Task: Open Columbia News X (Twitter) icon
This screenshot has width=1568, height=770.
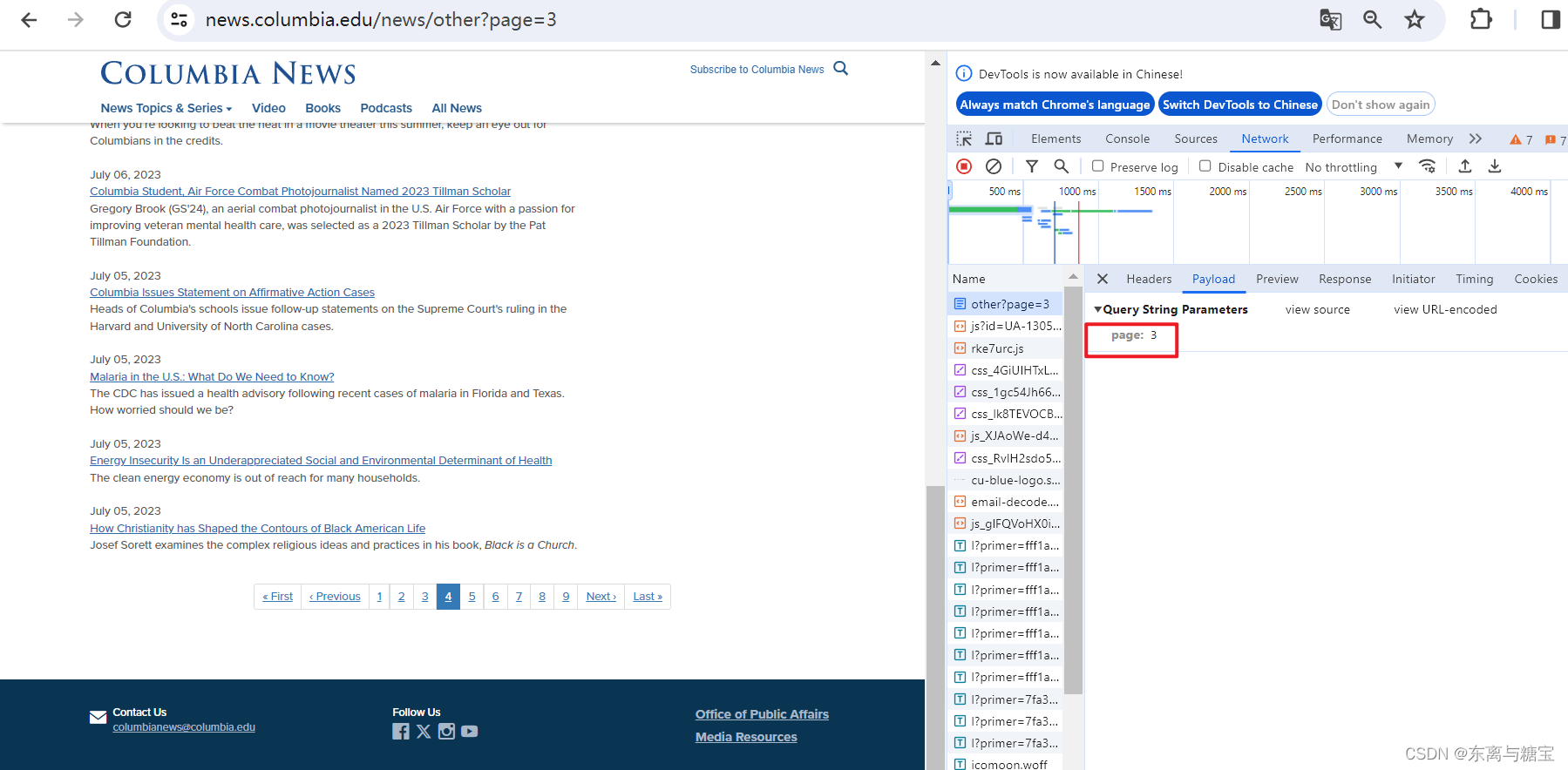Action: 424,732
